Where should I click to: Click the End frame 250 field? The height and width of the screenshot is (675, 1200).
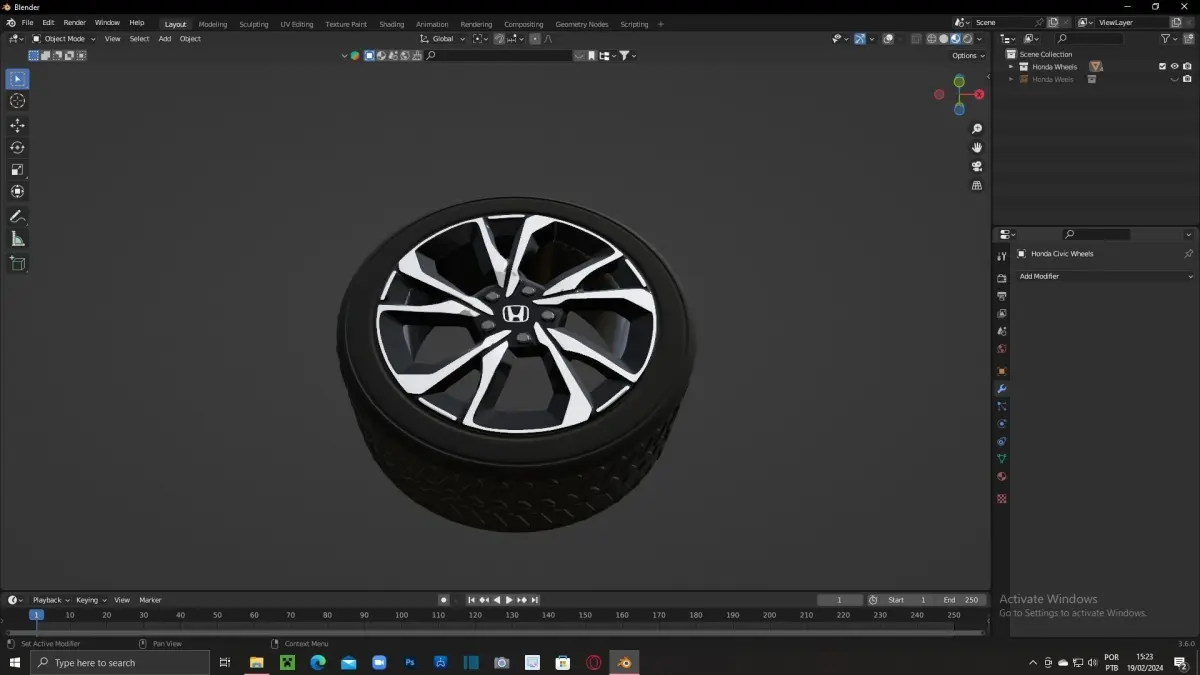[x=960, y=600]
